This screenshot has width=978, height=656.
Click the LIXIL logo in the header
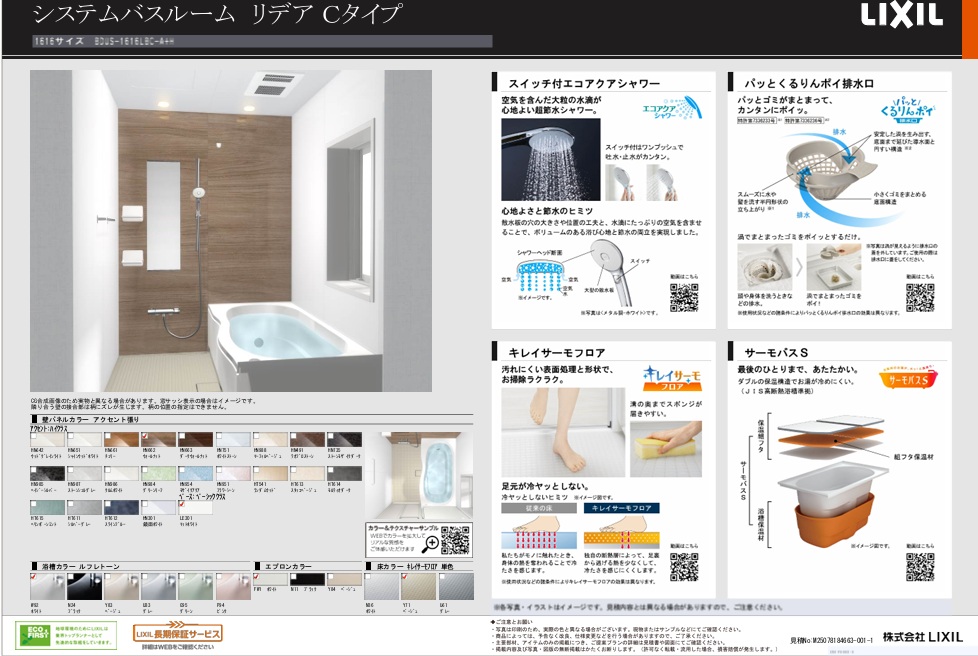pos(902,15)
